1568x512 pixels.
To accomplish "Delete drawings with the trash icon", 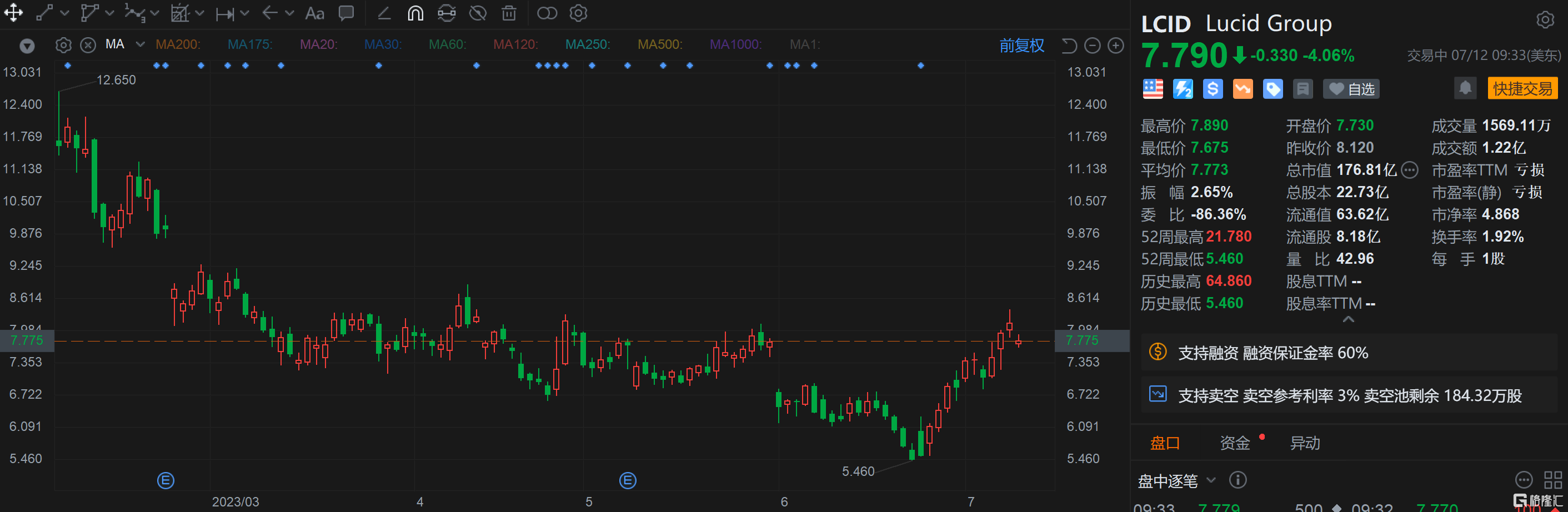I will (x=509, y=13).
